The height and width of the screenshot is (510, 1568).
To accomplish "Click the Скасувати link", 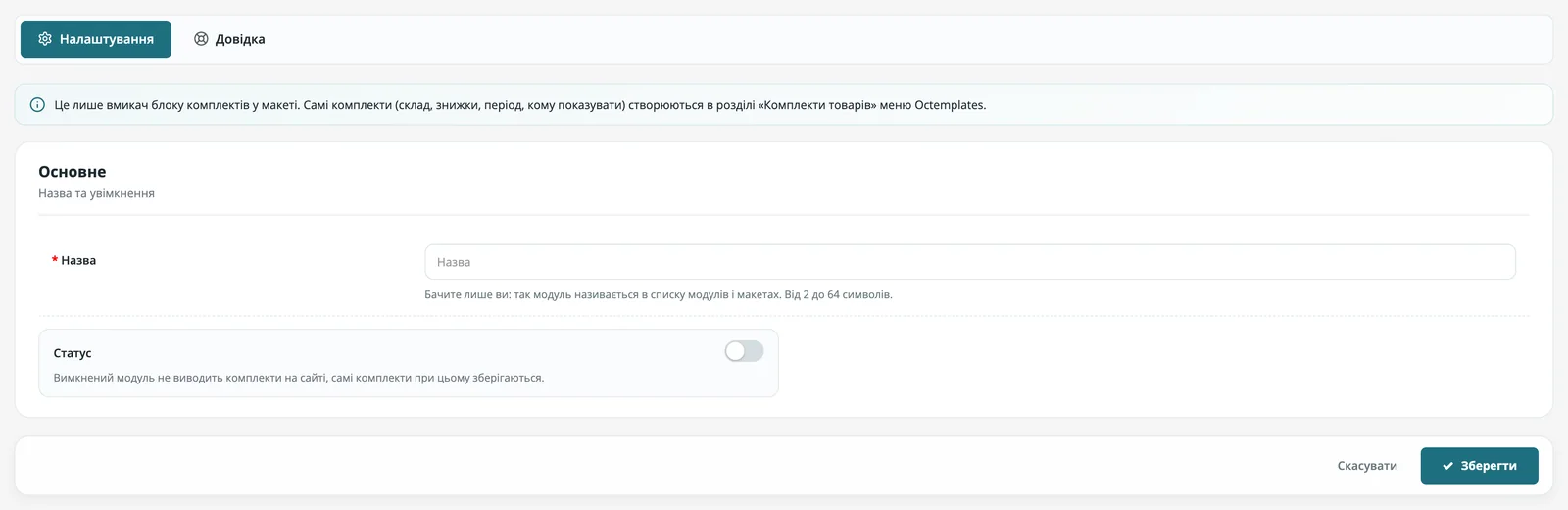I will pos(1367,466).
